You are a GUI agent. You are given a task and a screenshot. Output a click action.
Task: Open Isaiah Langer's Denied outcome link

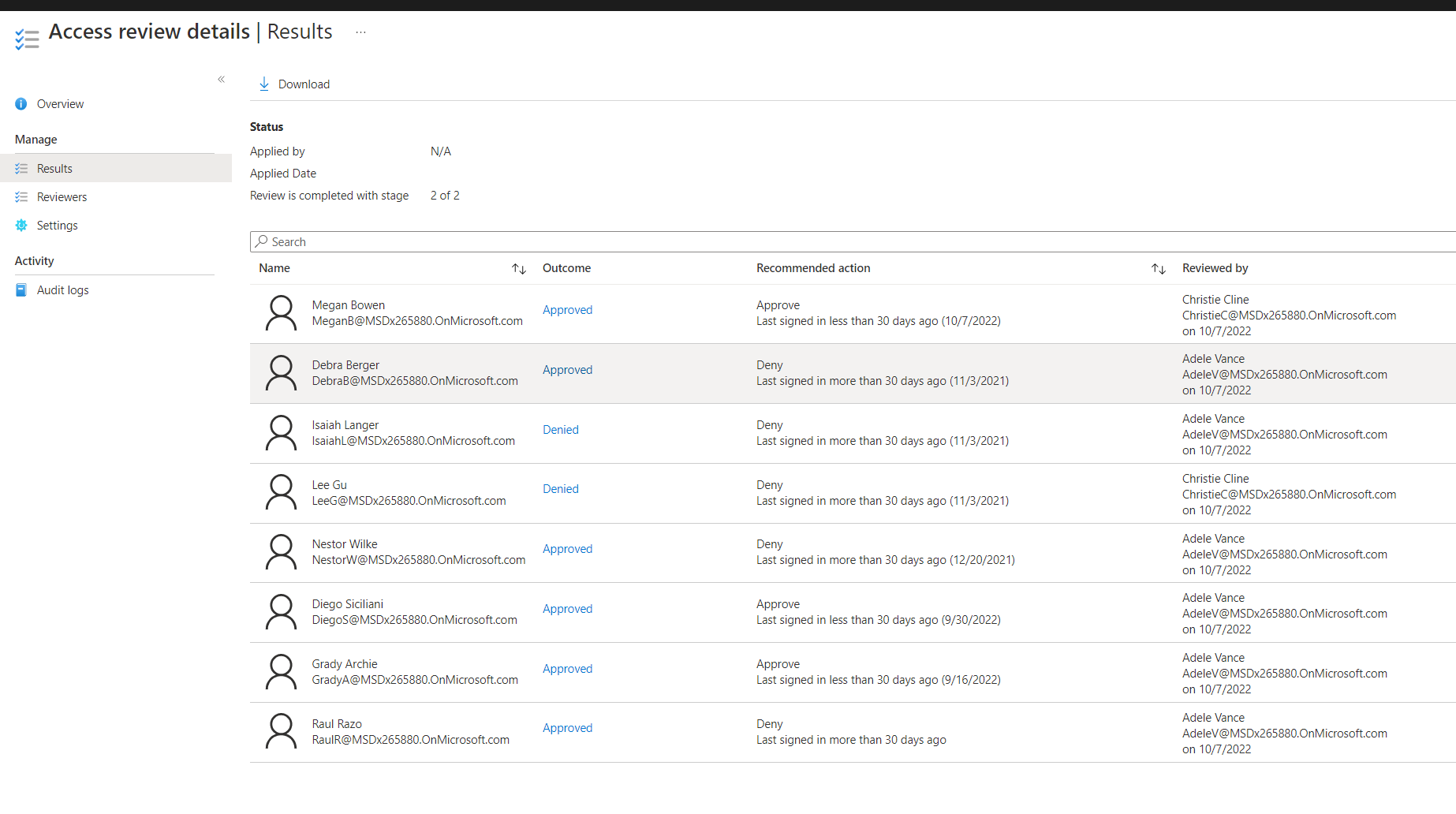click(x=560, y=429)
